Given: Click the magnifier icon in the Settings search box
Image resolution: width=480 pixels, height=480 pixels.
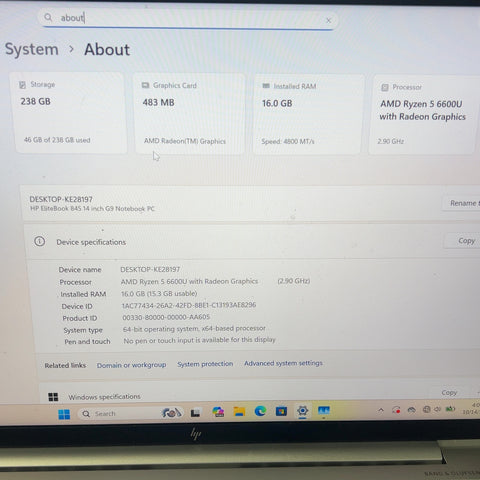Looking at the screenshot, I should [x=48, y=17].
